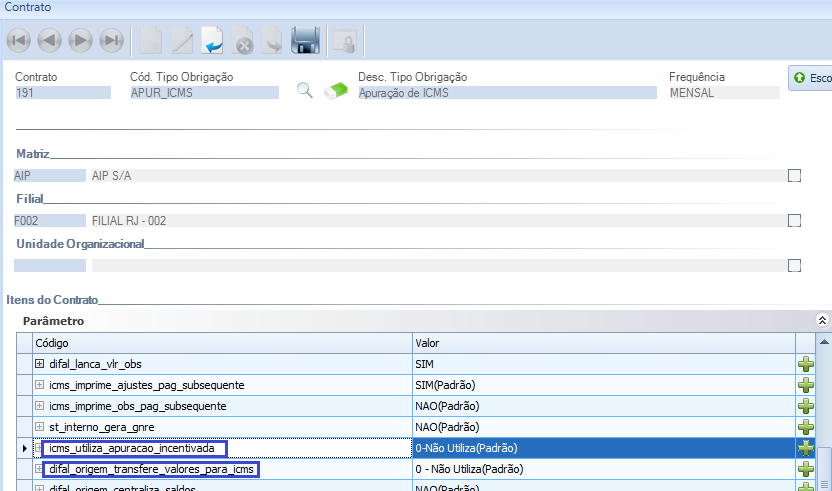Screen dimensions: 832x491
Task: Click the padlock toolbar icon
Action: coord(343,41)
